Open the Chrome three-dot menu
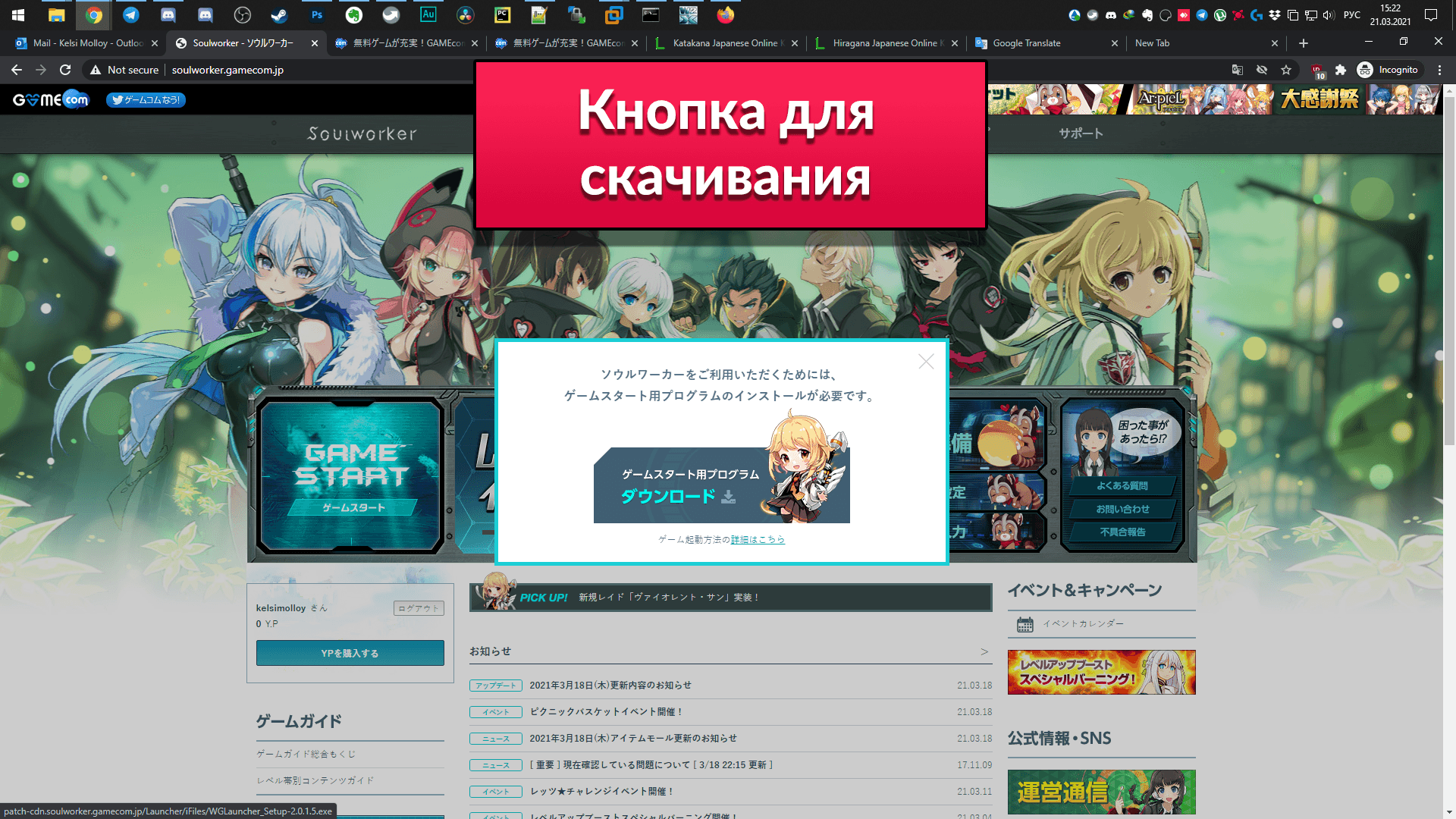The height and width of the screenshot is (819, 1456). tap(1439, 70)
